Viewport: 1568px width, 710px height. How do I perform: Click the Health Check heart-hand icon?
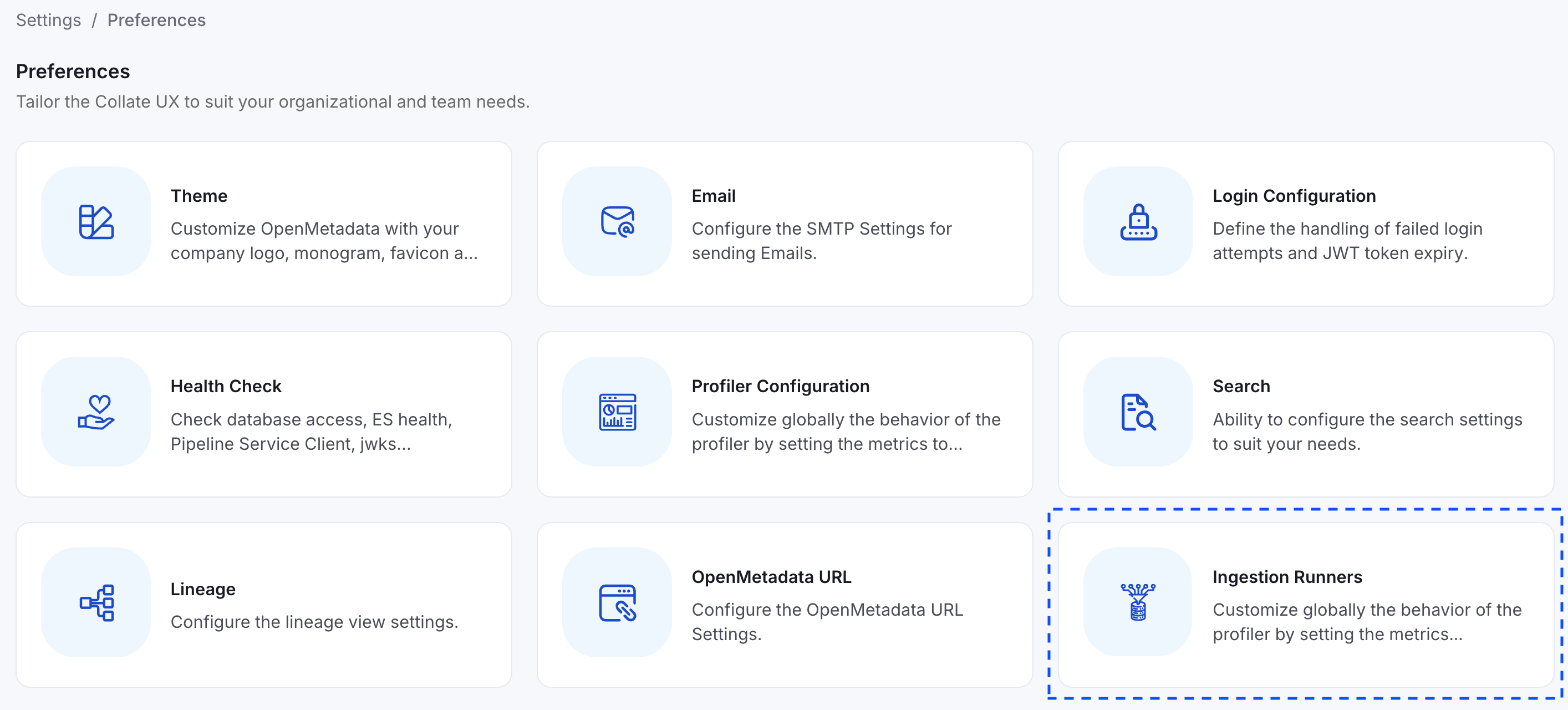pos(96,412)
